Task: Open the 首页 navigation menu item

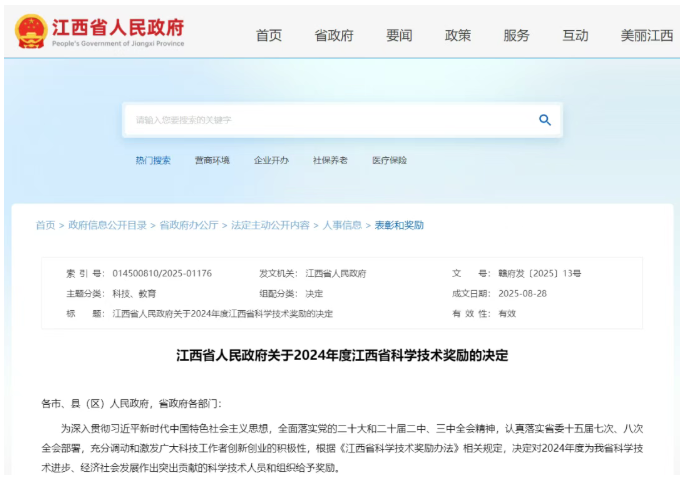Action: [x=269, y=35]
